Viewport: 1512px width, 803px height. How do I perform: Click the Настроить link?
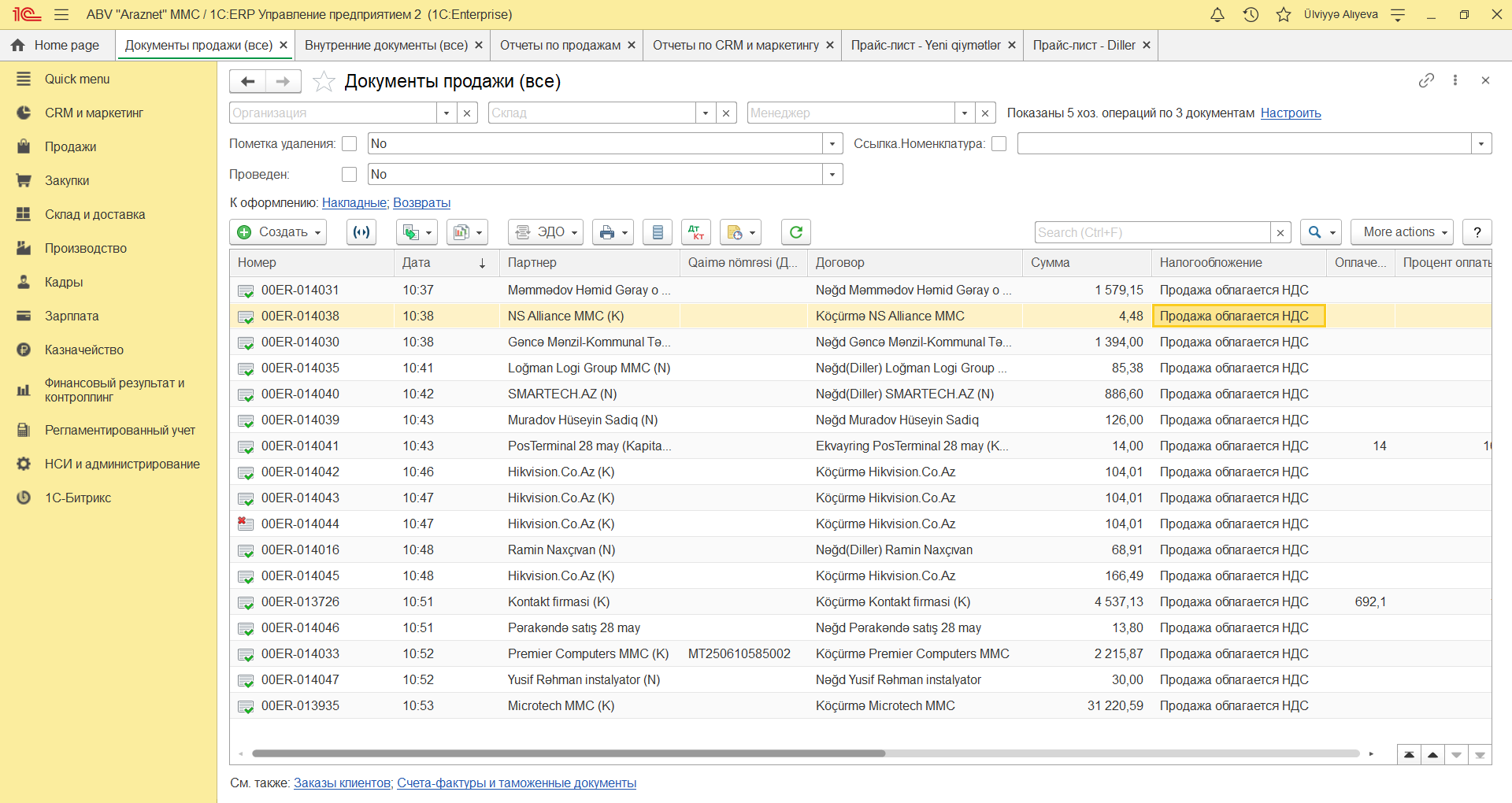(x=1291, y=113)
